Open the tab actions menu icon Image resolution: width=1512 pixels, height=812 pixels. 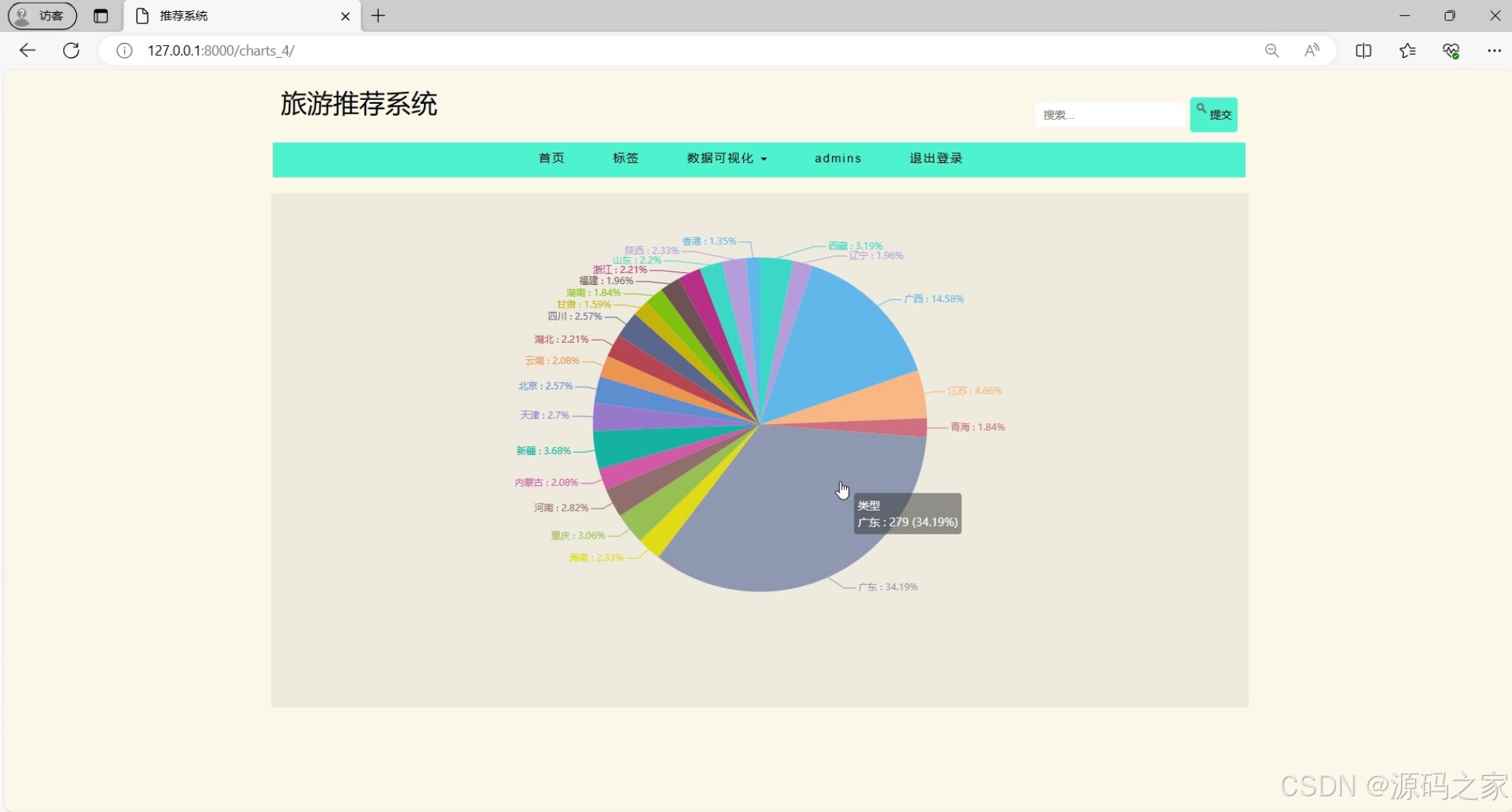click(101, 16)
